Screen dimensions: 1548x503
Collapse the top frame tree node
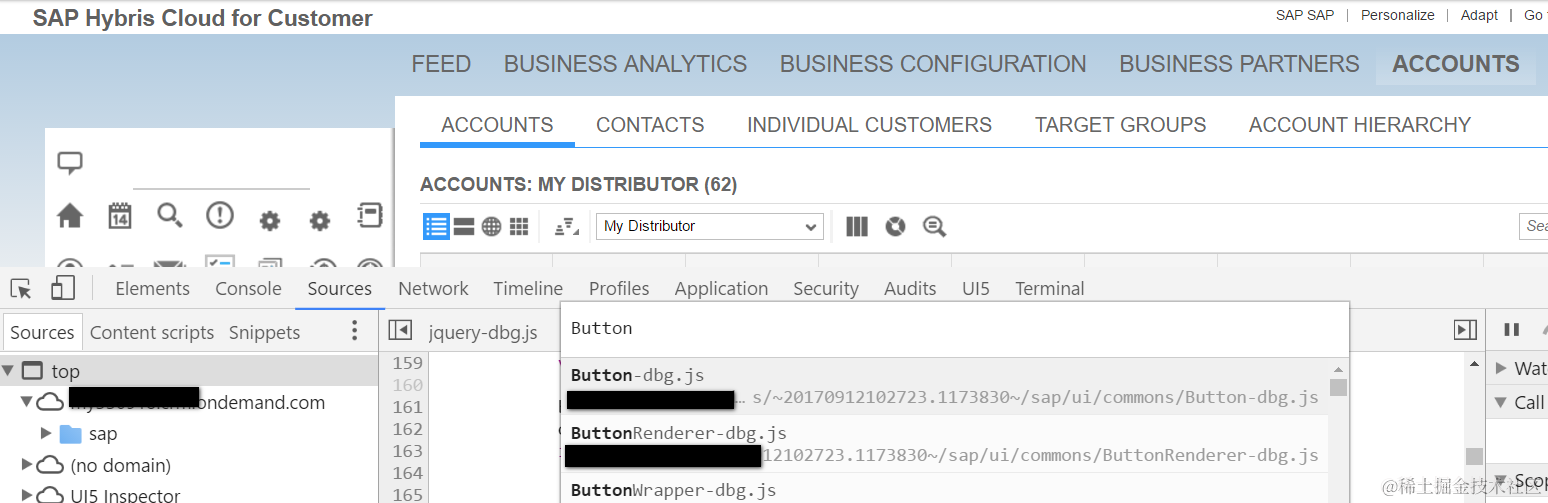(9, 372)
